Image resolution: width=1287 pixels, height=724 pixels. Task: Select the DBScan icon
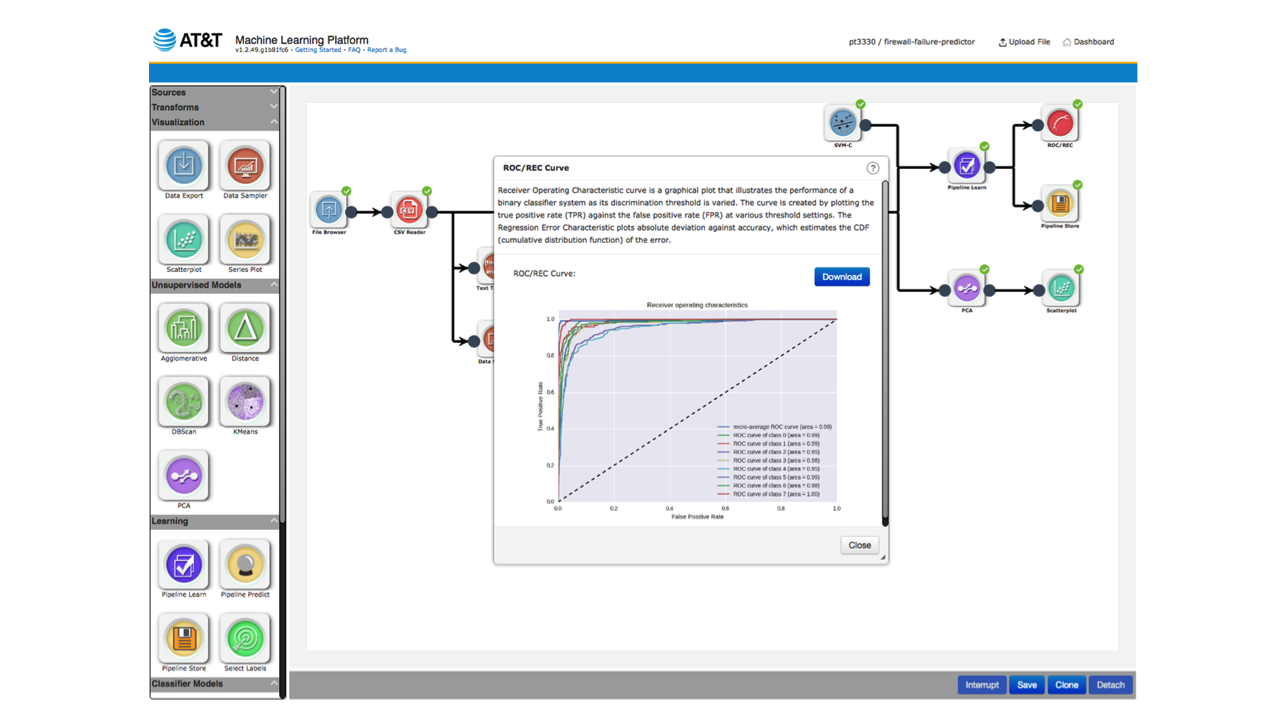(184, 402)
